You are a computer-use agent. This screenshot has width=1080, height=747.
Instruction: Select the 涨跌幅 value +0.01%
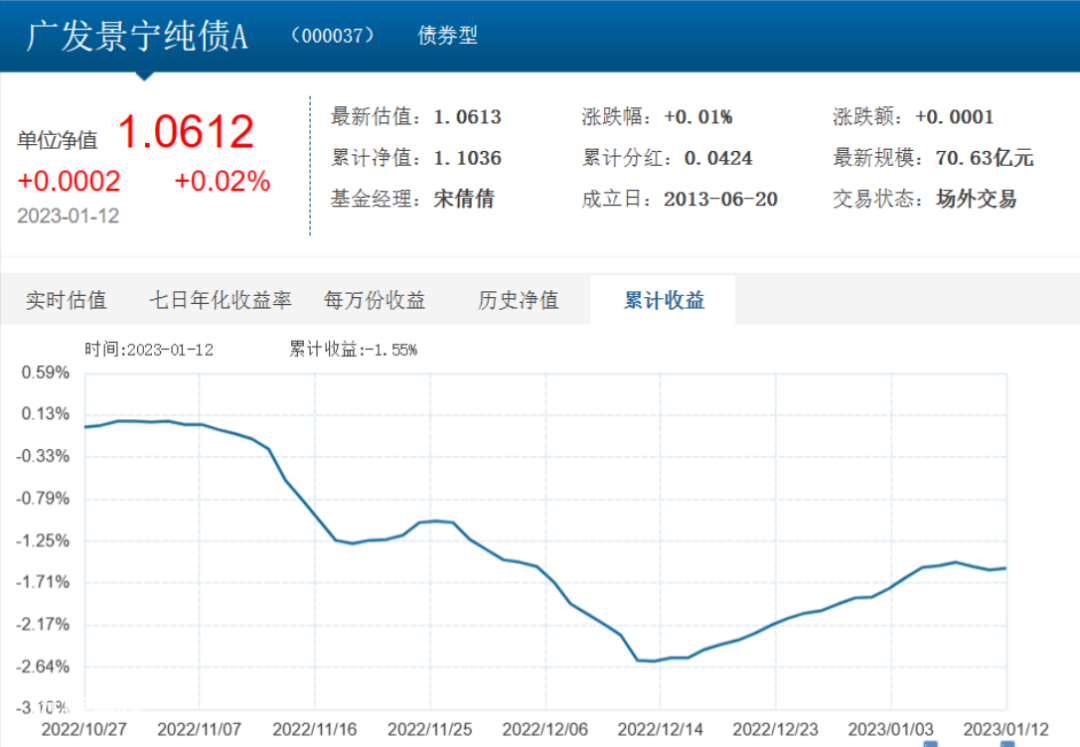click(698, 117)
